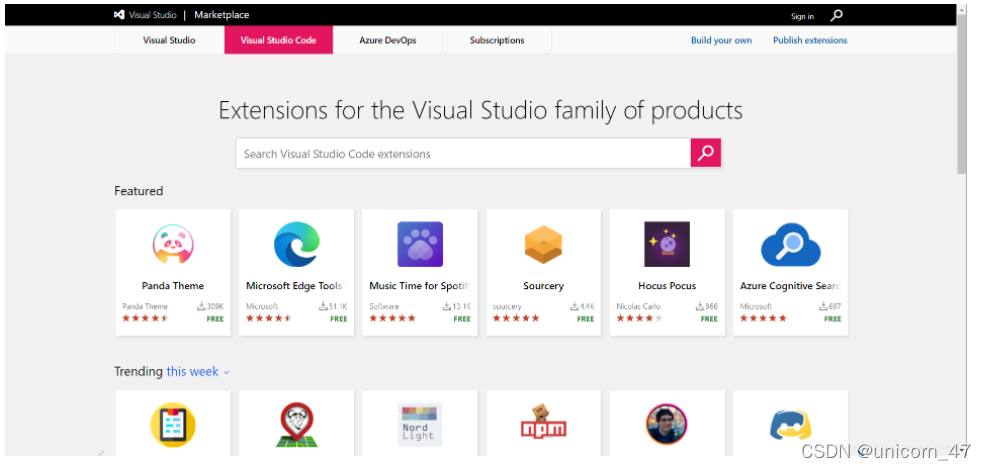Click the pink search magnifier button
Screen dimensions: 986x470
(706, 153)
